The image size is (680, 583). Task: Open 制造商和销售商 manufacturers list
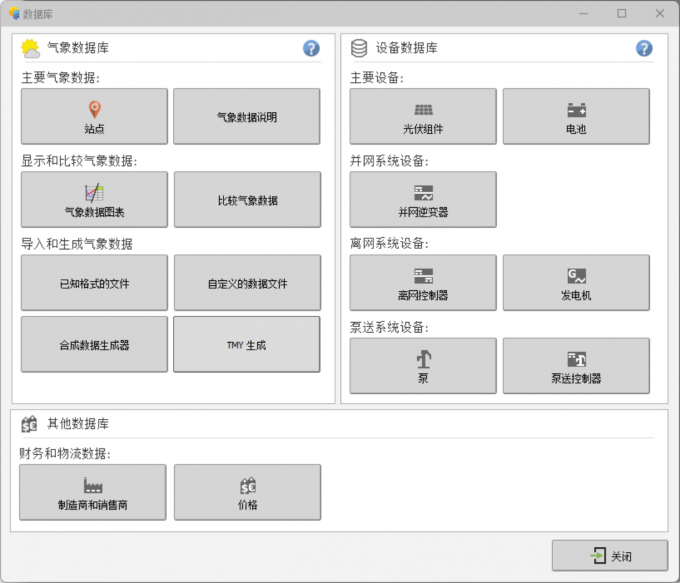click(x=94, y=492)
